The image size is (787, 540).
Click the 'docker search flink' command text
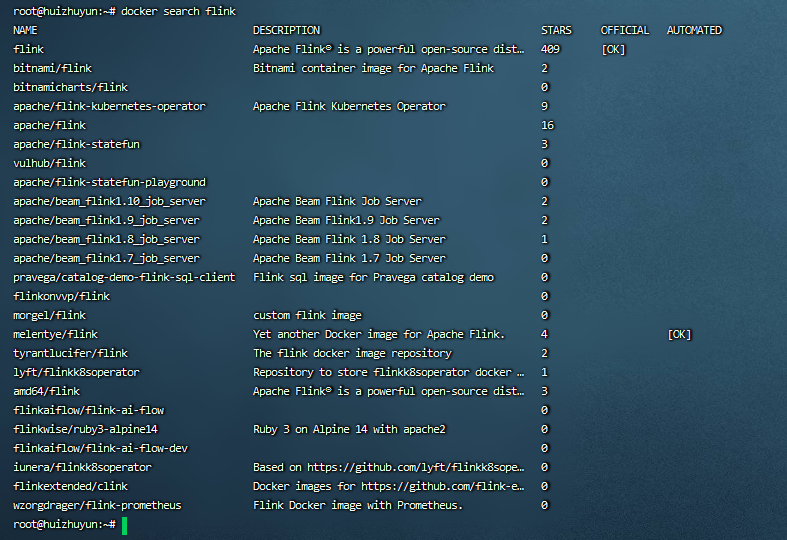(178, 11)
